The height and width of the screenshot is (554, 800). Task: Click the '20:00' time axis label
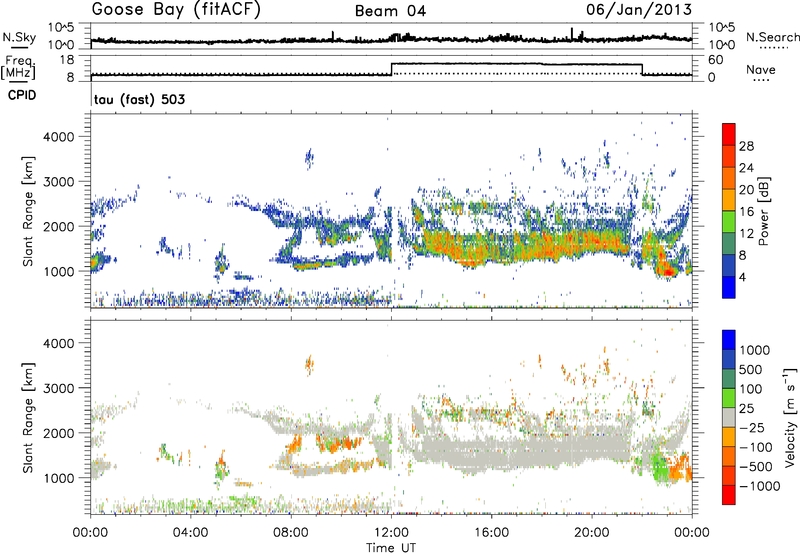coord(592,532)
